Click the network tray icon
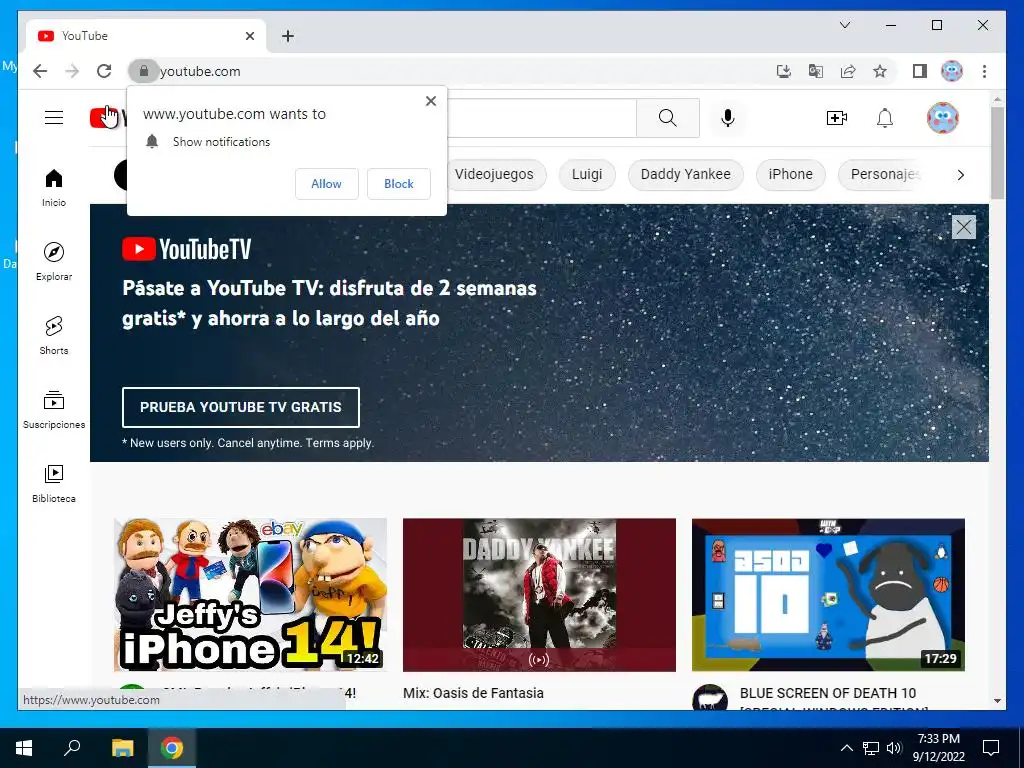Screen dimensions: 1024x768 click(x=871, y=748)
